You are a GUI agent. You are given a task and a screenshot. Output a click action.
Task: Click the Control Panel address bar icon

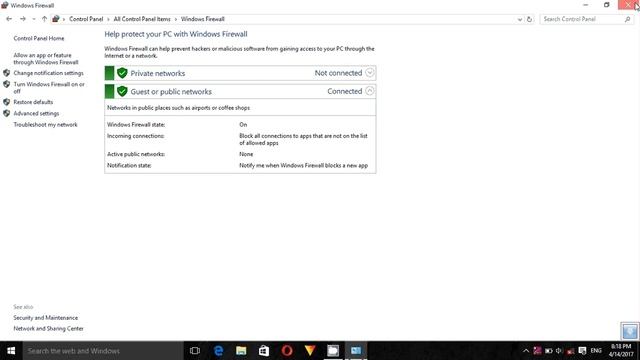[56, 19]
